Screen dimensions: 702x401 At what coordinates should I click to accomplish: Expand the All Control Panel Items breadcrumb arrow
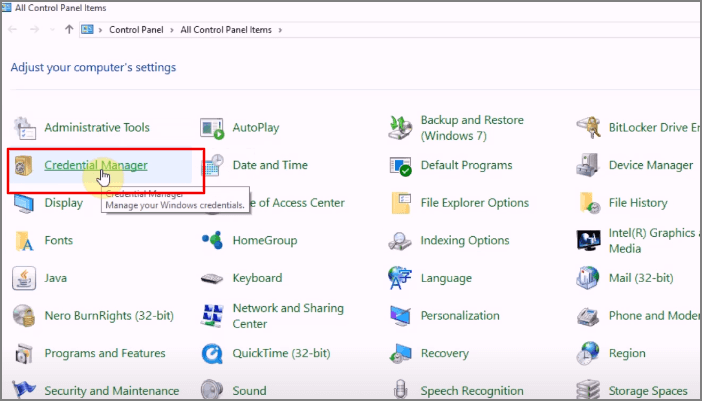click(281, 30)
